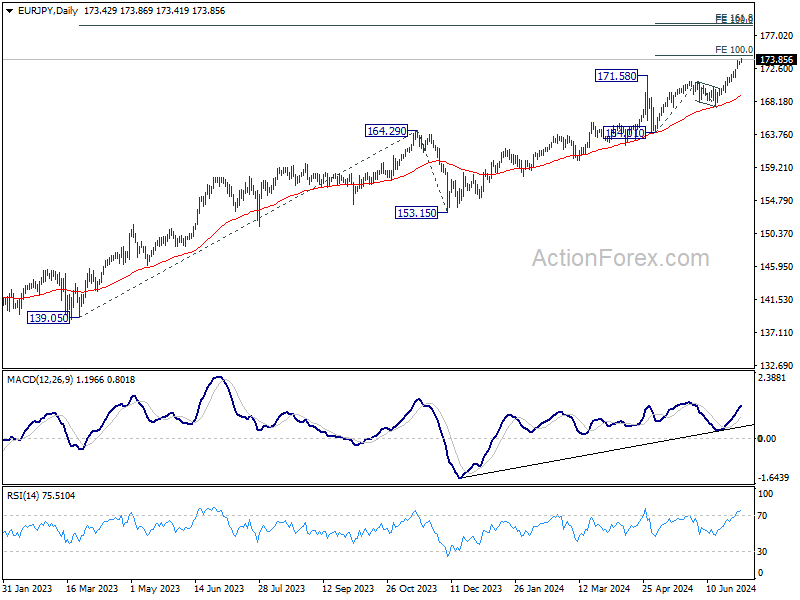Click the 28 Jul 2023 date label
Screen dimensions: 800x600
point(282,588)
